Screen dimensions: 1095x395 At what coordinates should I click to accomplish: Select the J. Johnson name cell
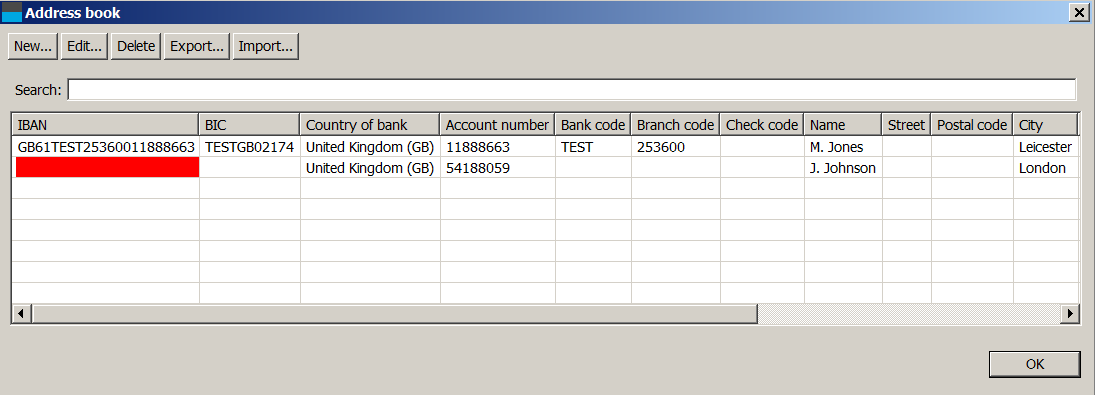[843, 167]
